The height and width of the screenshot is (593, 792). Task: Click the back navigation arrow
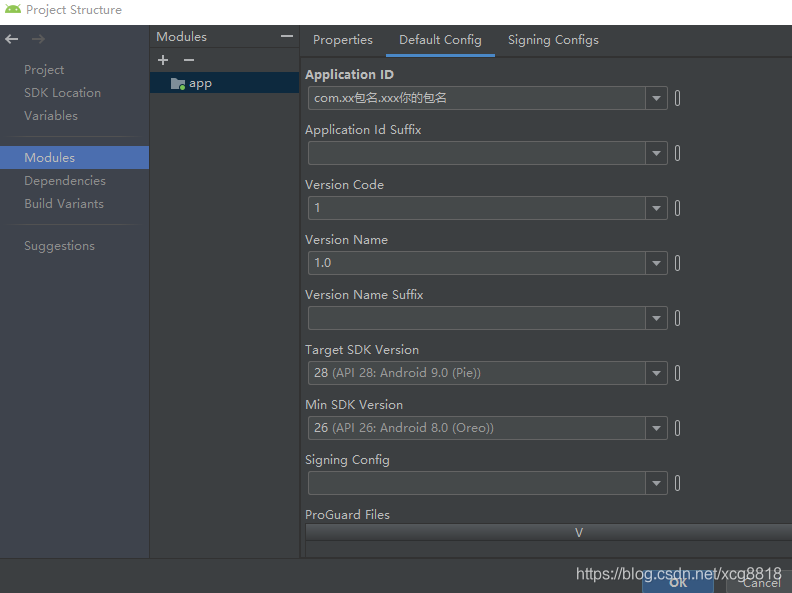point(12,39)
